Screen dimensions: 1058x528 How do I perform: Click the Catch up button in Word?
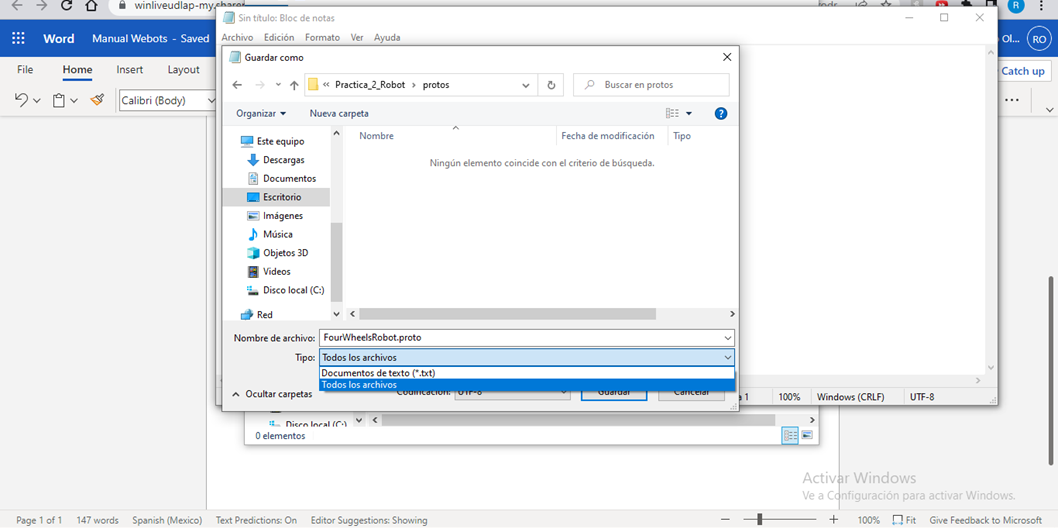pyautogui.click(x=1021, y=70)
